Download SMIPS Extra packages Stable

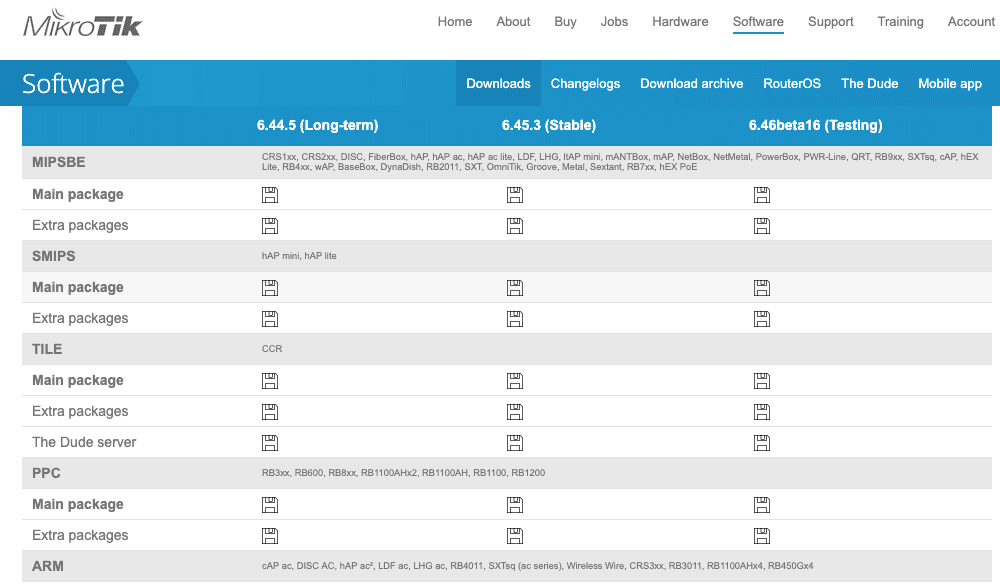[515, 319]
